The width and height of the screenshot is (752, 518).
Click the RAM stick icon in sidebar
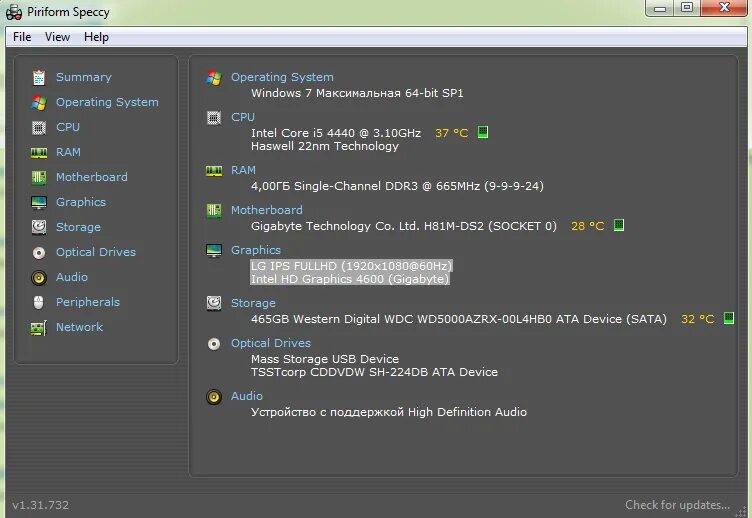click(x=39, y=153)
